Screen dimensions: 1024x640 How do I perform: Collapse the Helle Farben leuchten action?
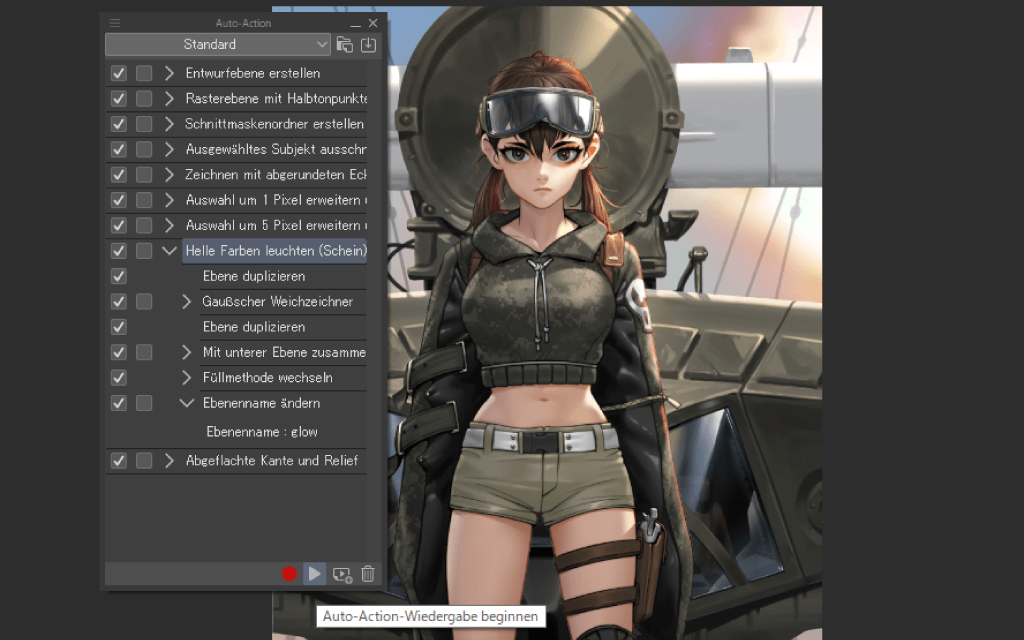[169, 251]
